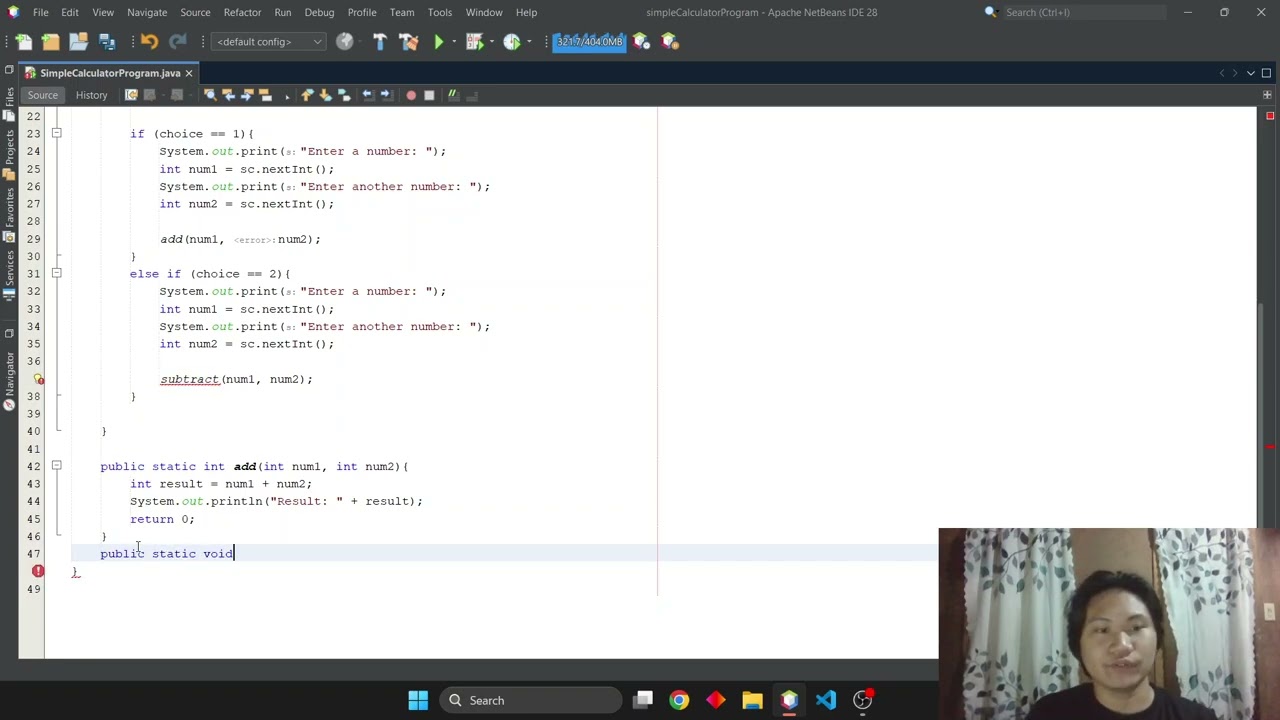Click the Undo arrow icon
This screenshot has width=1280, height=720.
pyautogui.click(x=149, y=42)
